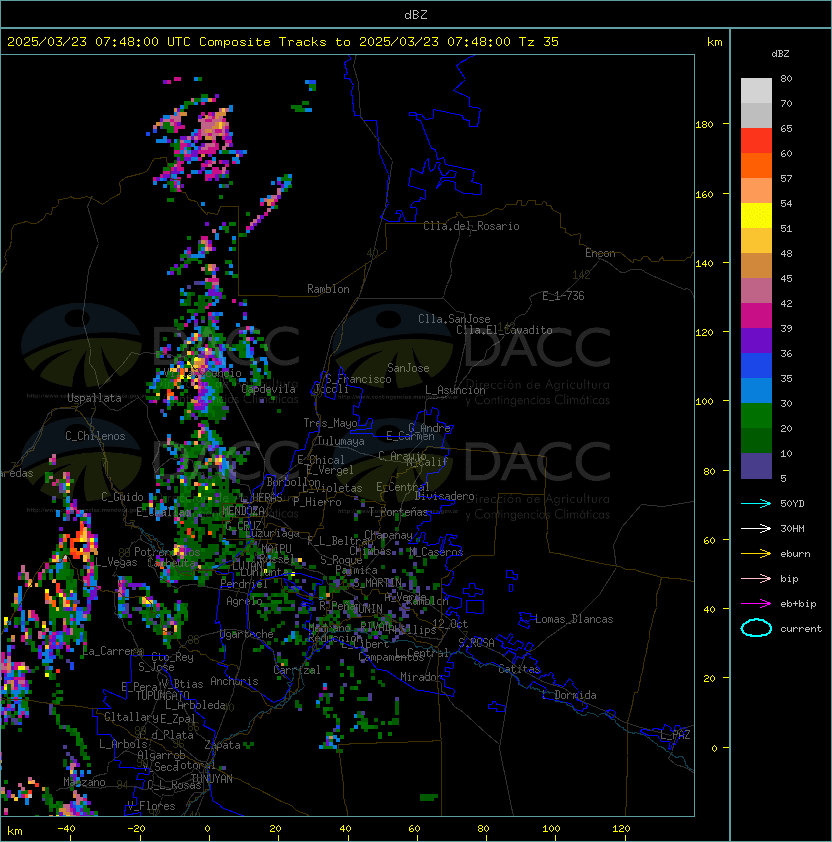Click the 'TUPUNGATO' map label
The width and height of the screenshot is (832, 842).
(162, 696)
